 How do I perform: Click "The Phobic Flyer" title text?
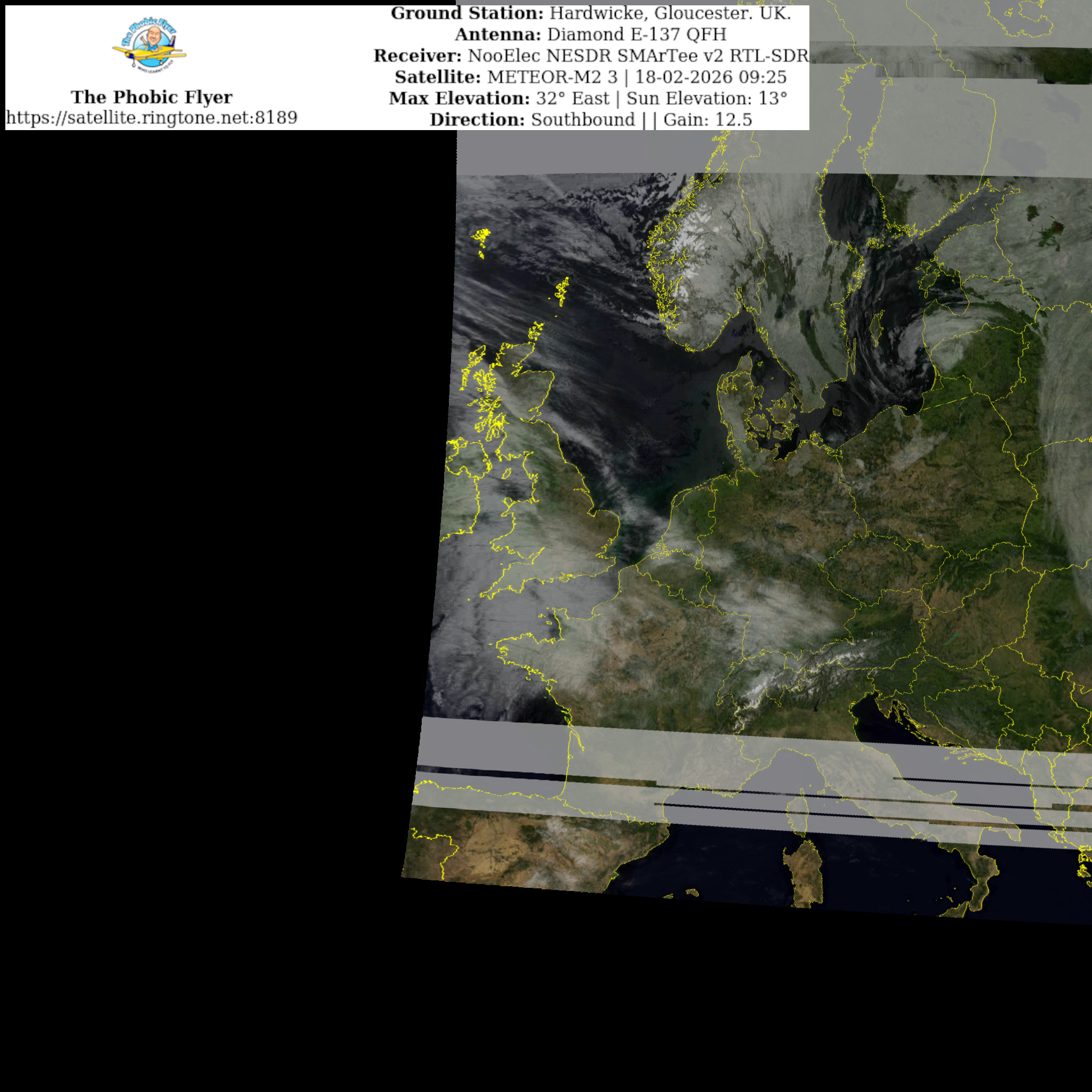click(151, 97)
